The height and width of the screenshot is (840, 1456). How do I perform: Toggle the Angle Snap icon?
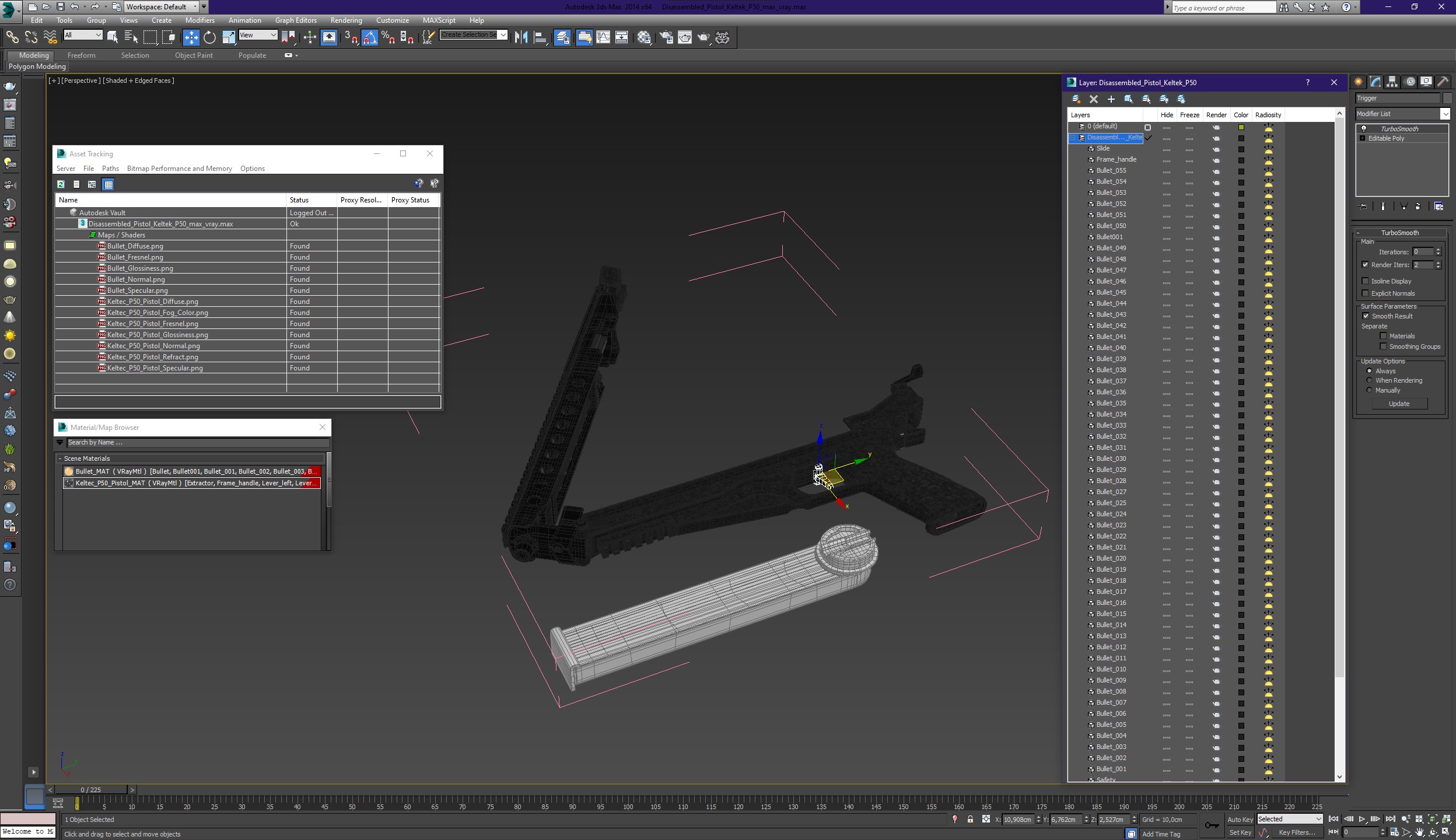point(370,37)
